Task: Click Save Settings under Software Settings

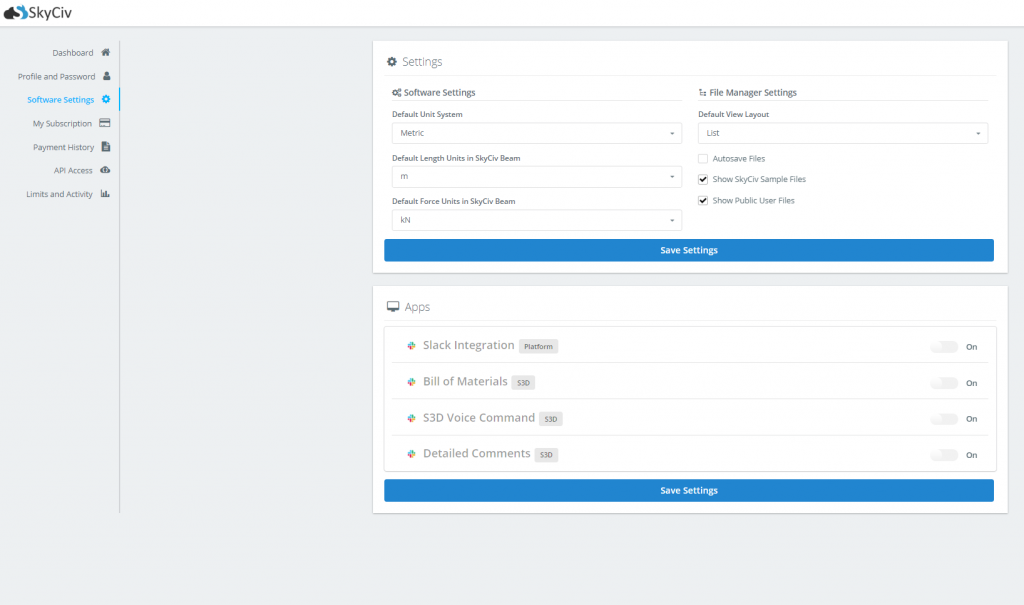Action: [x=689, y=250]
